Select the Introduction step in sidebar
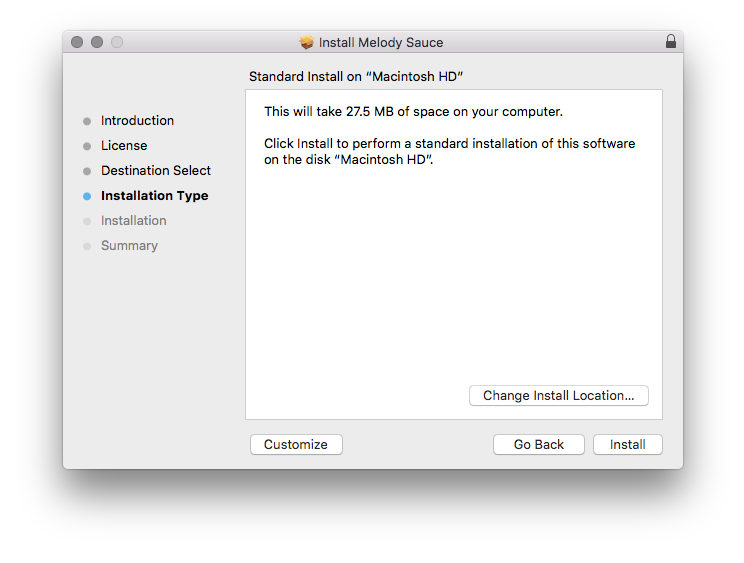This screenshot has height=563, width=744. tap(137, 121)
